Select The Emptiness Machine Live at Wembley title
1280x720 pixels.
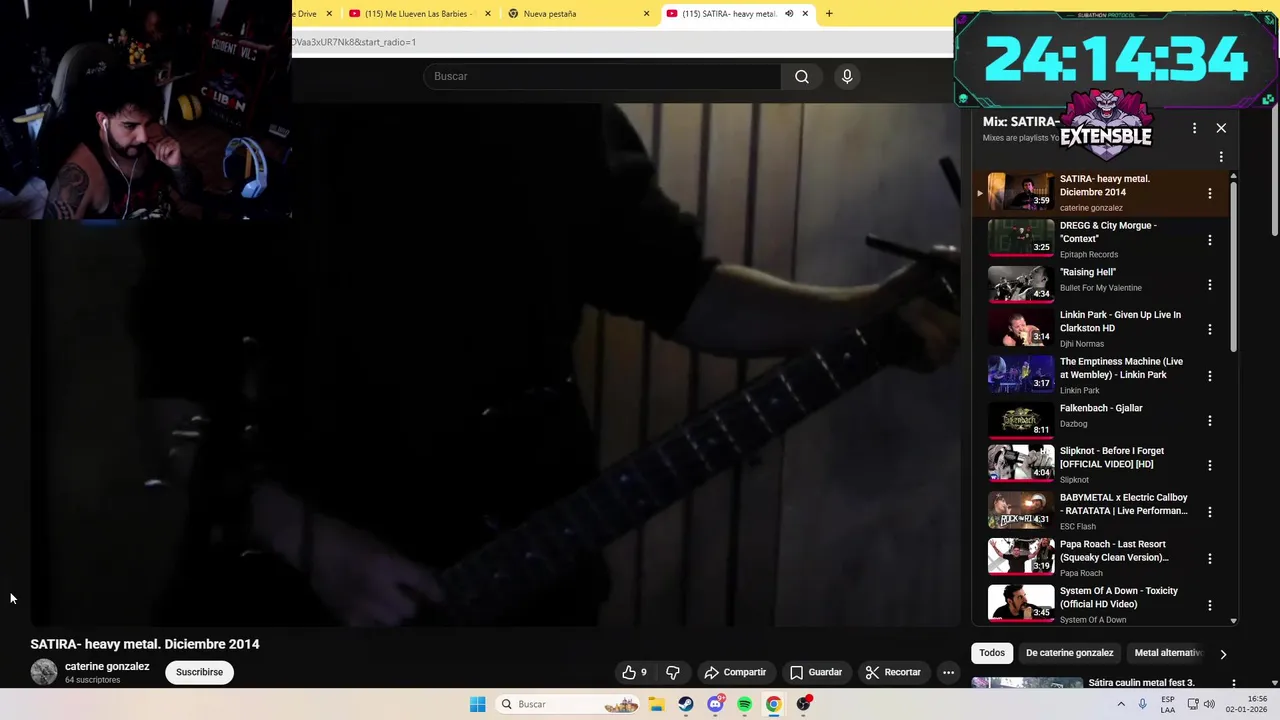(x=1121, y=368)
